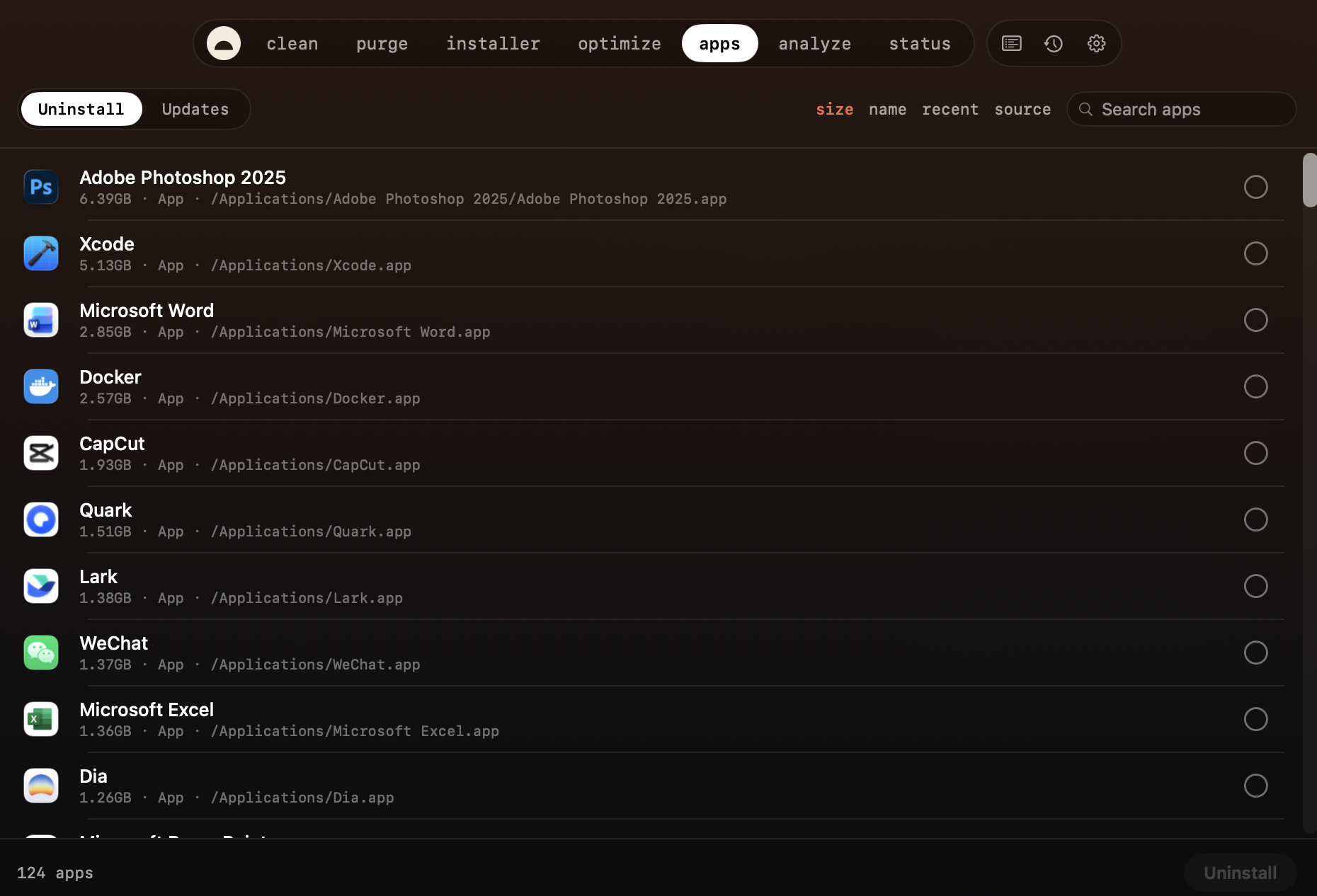This screenshot has height=896, width=1317.
Task: Click the app list scrollbar thumb
Action: [1309, 180]
